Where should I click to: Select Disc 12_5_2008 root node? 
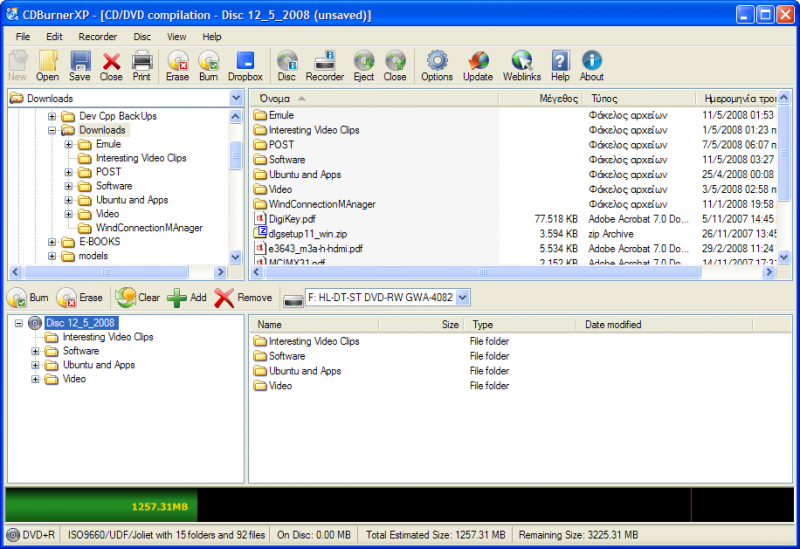81,323
